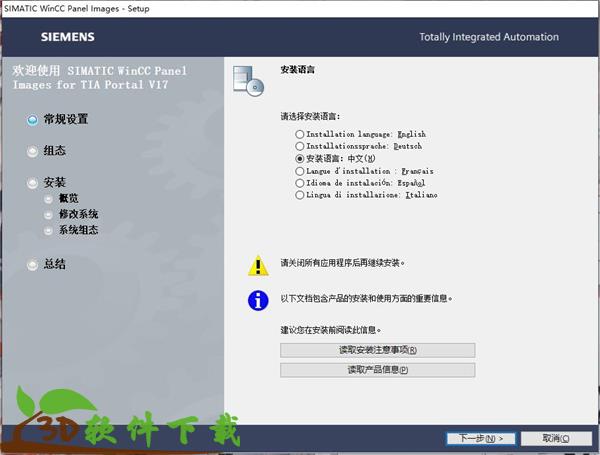The height and width of the screenshot is (455, 600).
Task: Click the 建议您在安装前阅读此信息 text
Action: [x=331, y=330]
